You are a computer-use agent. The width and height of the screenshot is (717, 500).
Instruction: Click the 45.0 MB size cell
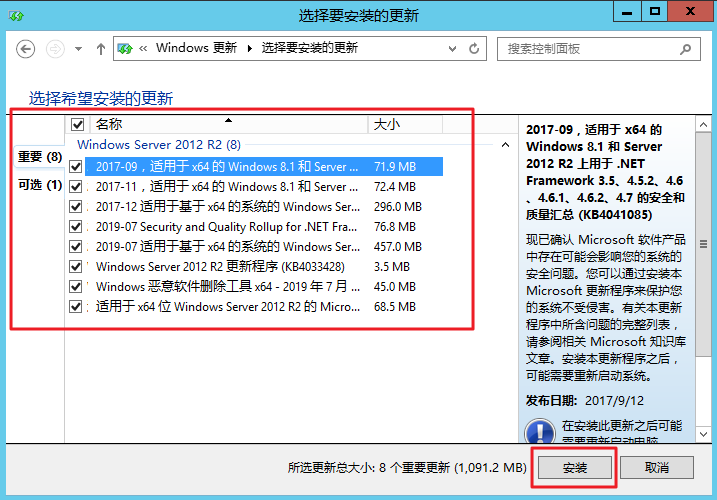[x=395, y=287]
